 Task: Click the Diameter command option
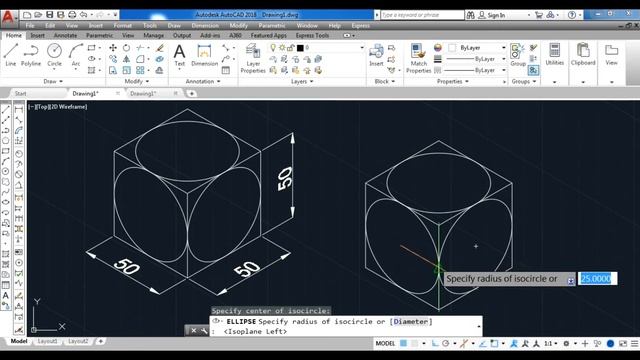[410, 322]
